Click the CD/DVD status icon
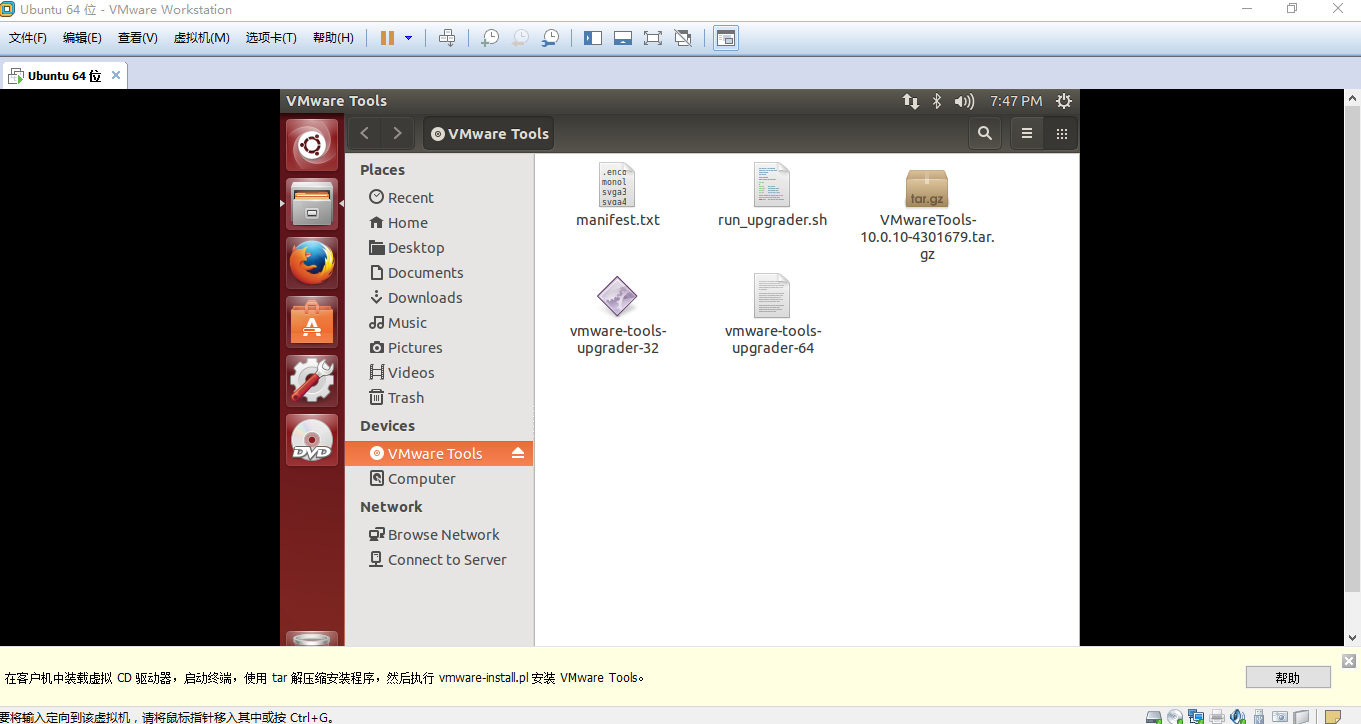The image size is (1361, 724). pos(1175,716)
